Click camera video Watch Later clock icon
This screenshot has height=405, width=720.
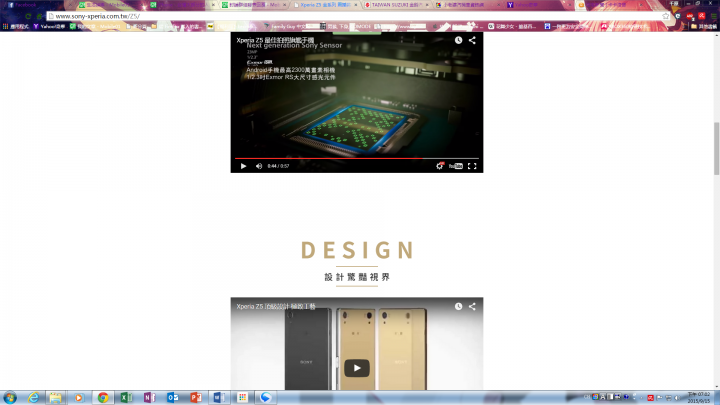pos(458,40)
